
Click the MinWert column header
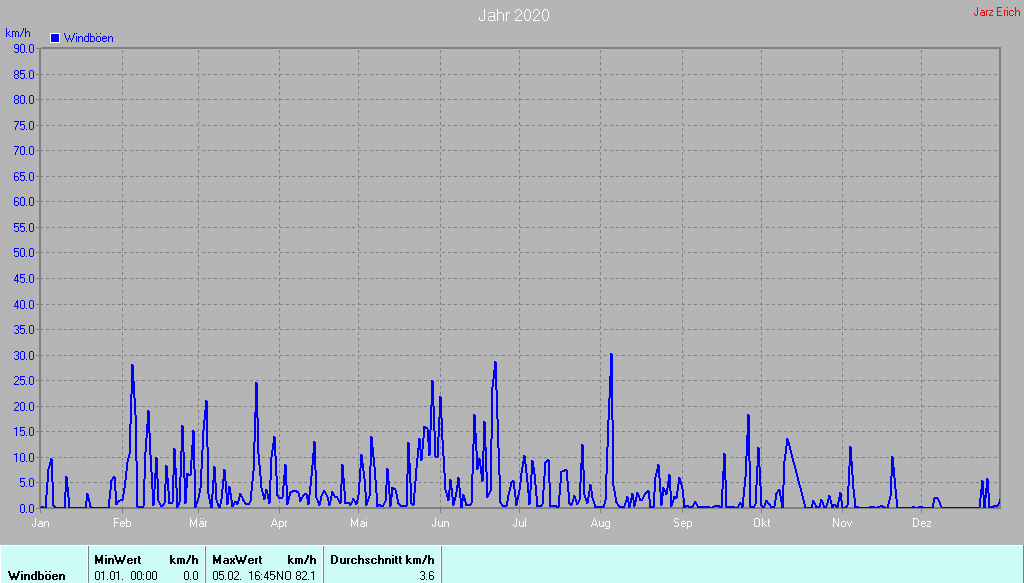(118, 559)
